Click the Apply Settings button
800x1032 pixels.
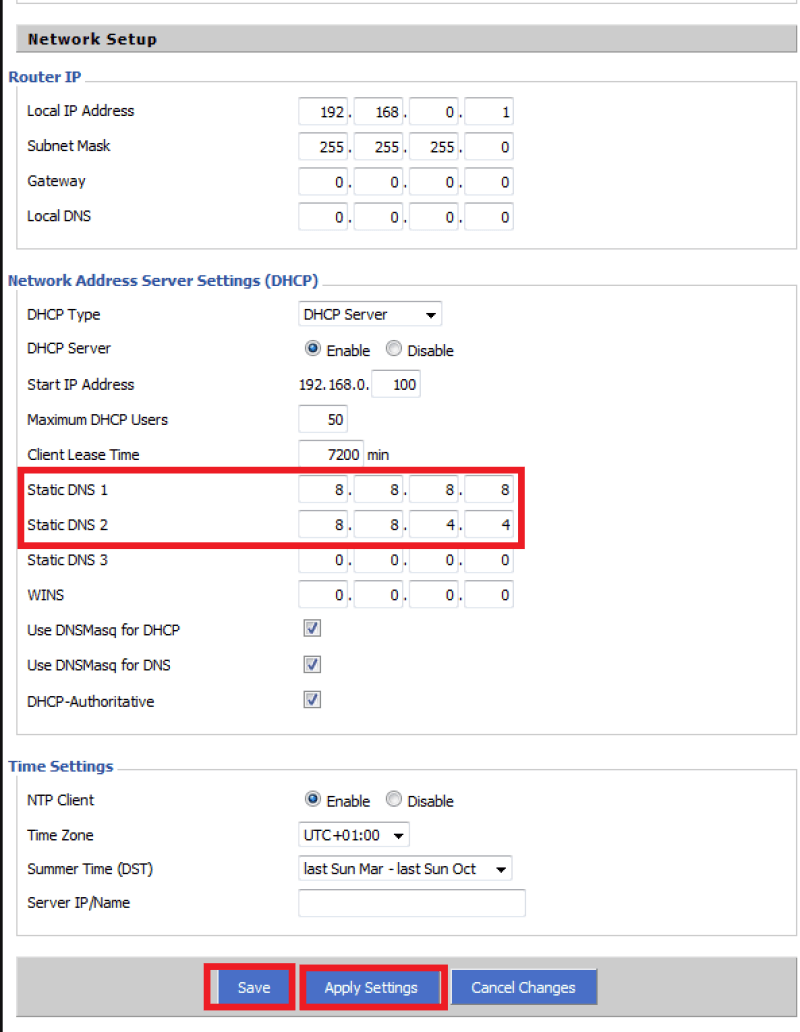click(x=371, y=987)
